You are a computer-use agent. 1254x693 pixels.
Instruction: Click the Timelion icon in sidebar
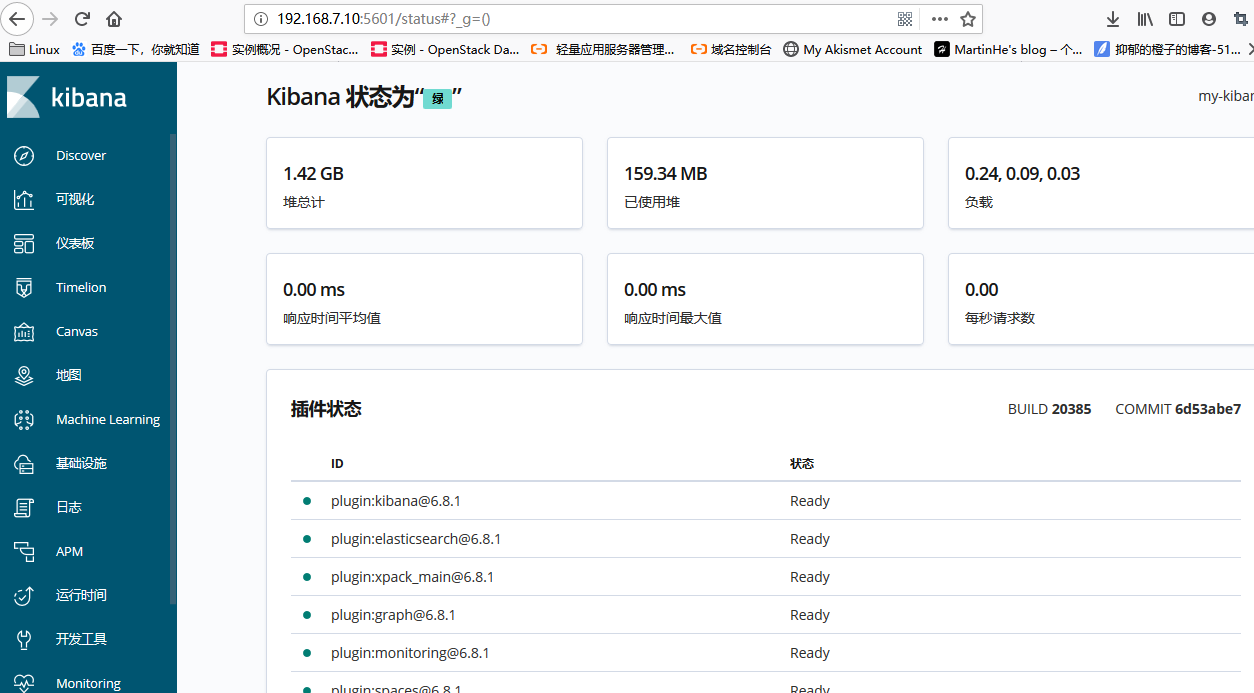24,288
